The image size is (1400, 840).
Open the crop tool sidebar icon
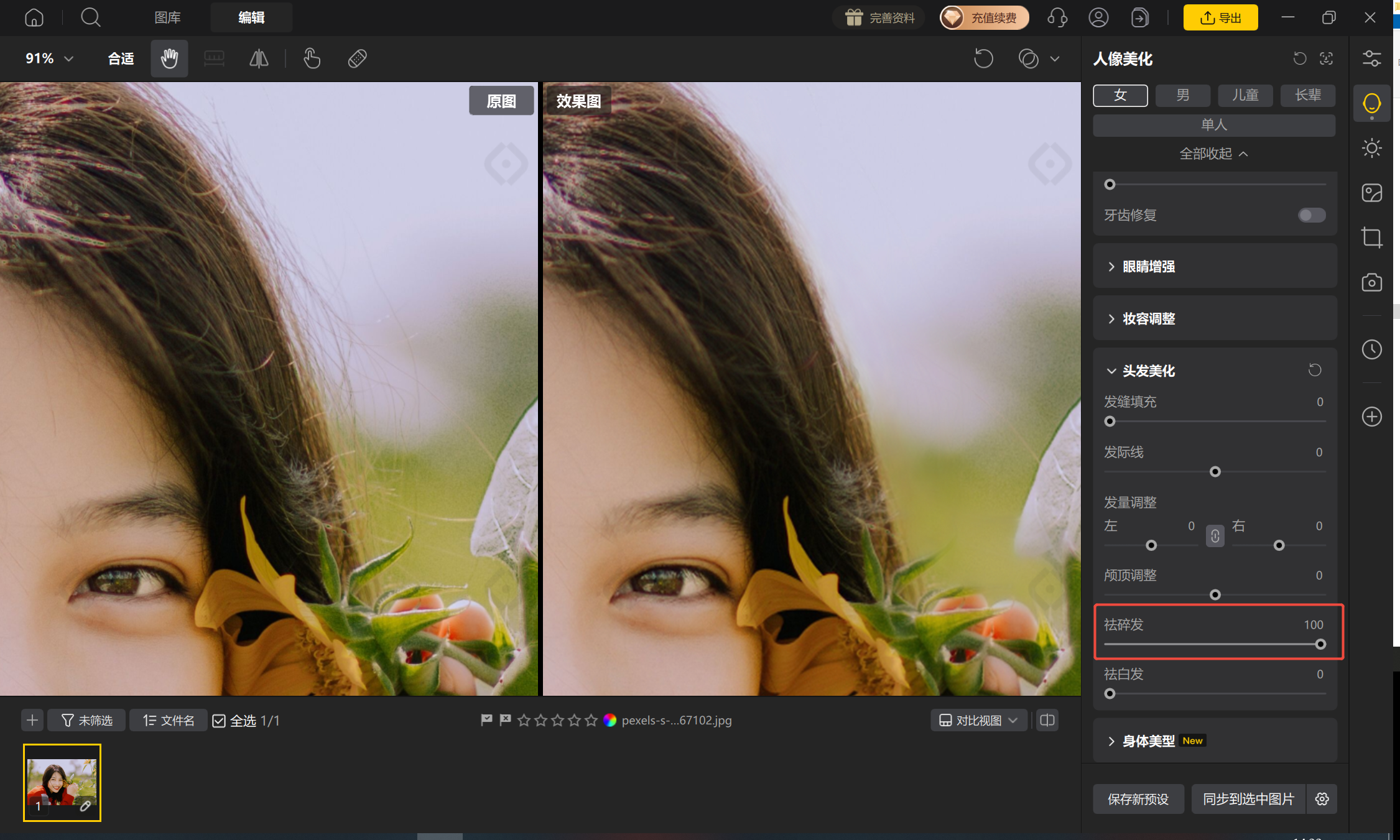pos(1371,238)
